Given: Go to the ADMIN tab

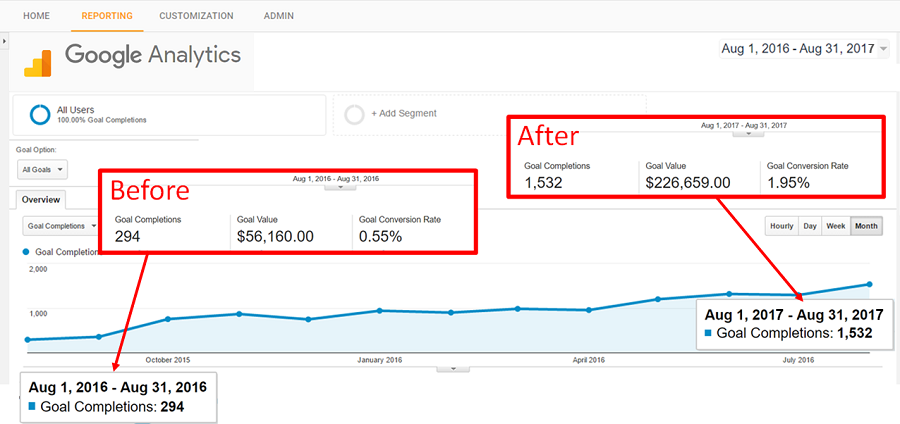Looking at the screenshot, I should pos(279,16).
